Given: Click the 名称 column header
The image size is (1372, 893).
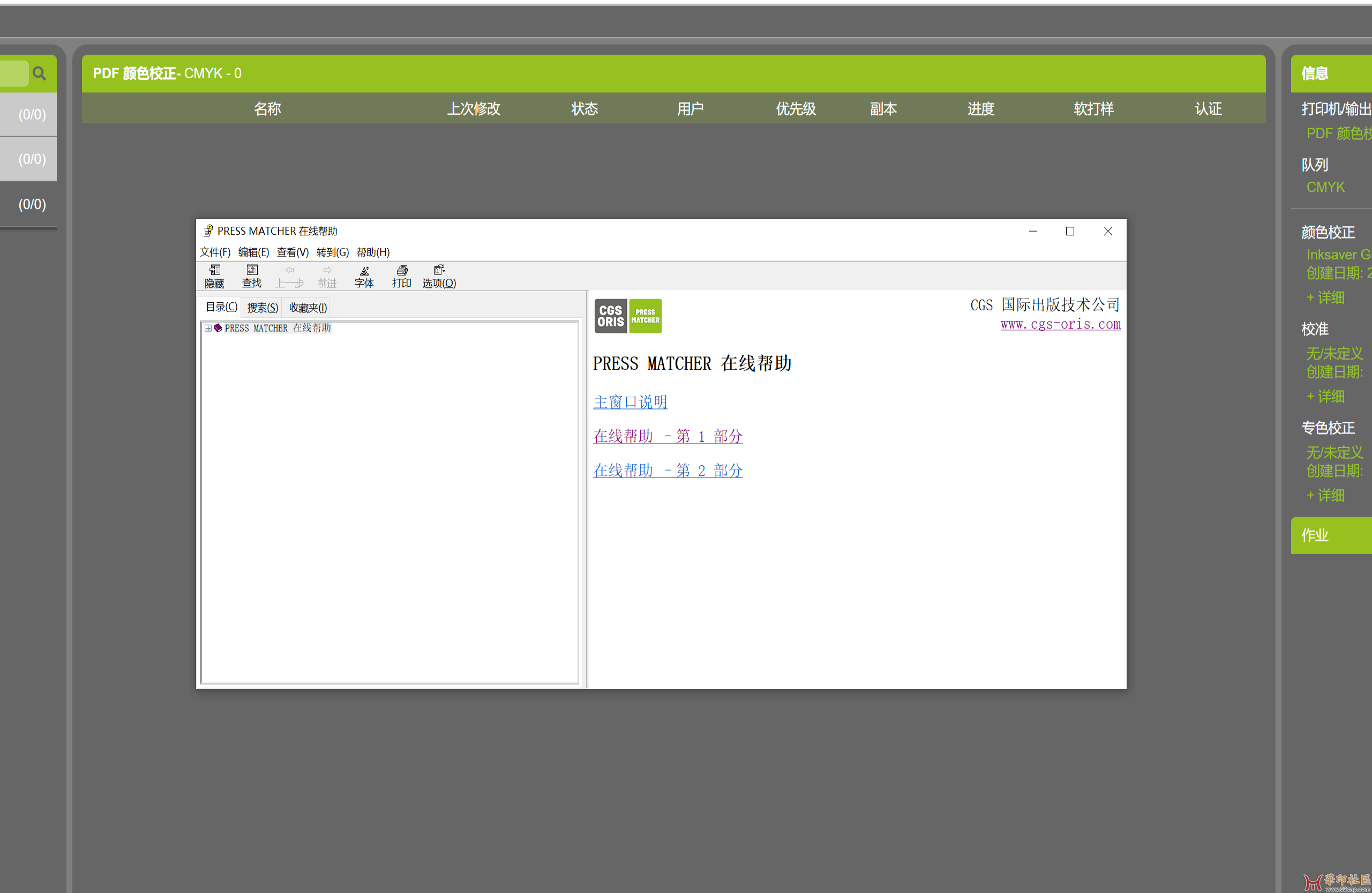Looking at the screenshot, I should click(x=267, y=108).
